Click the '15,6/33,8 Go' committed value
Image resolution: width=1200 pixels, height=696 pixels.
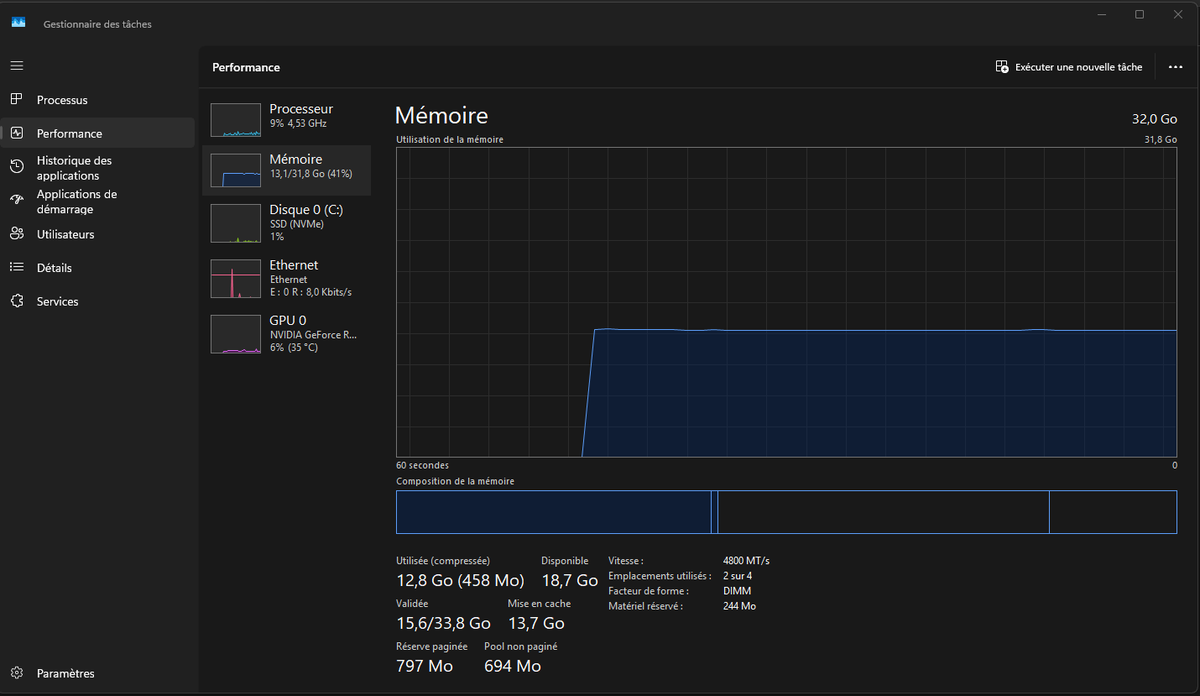[443, 623]
